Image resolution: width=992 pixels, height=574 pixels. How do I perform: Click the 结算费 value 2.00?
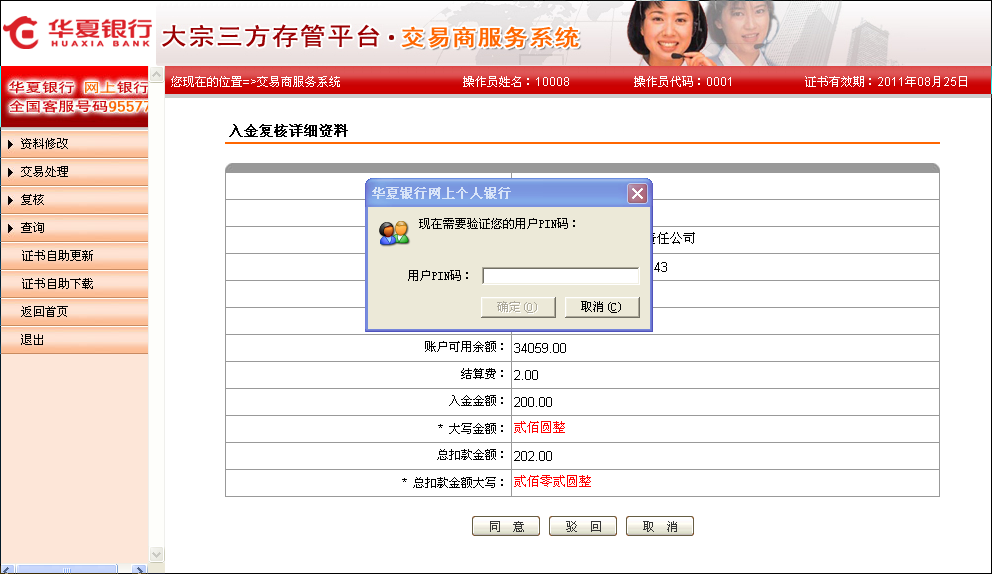[x=526, y=375]
